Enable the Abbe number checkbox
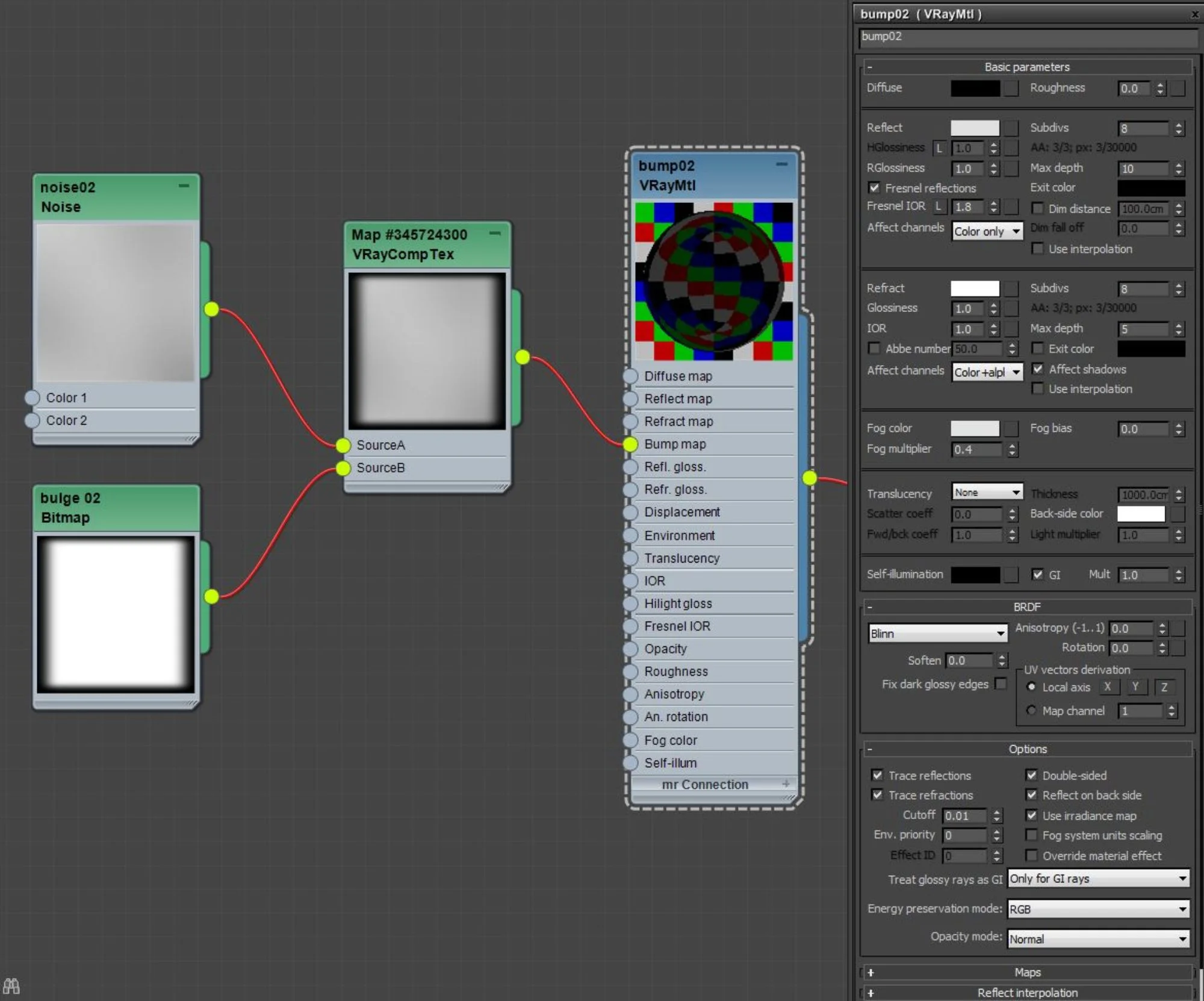 pos(874,349)
